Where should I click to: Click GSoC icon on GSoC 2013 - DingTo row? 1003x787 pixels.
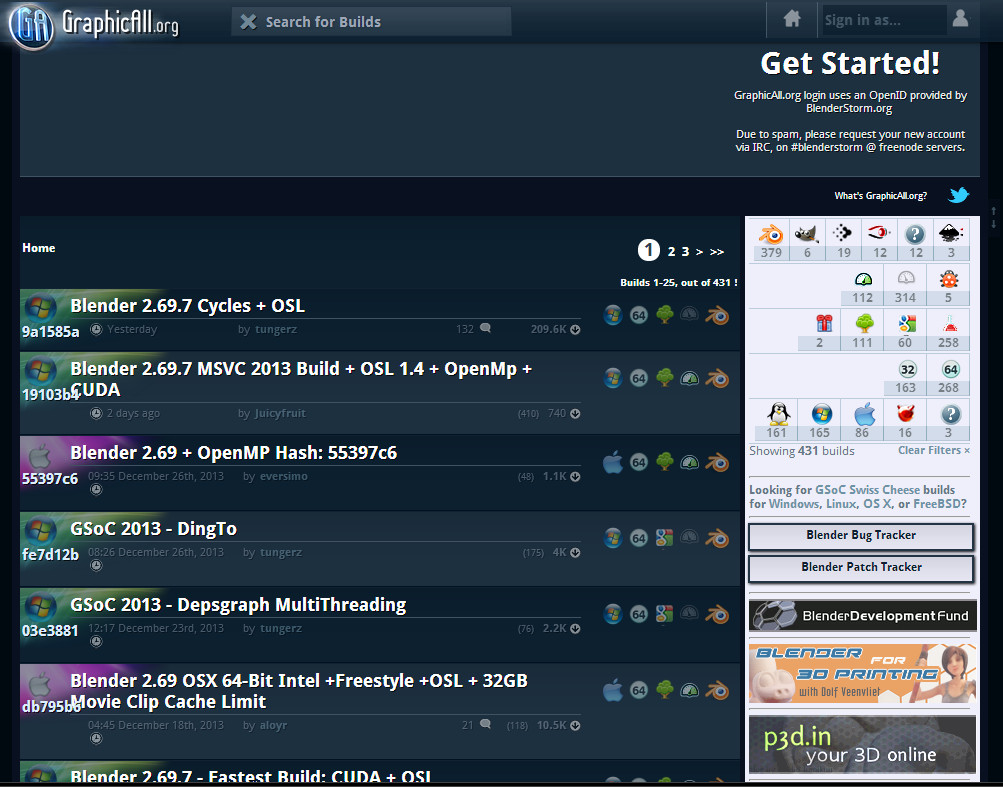664,537
